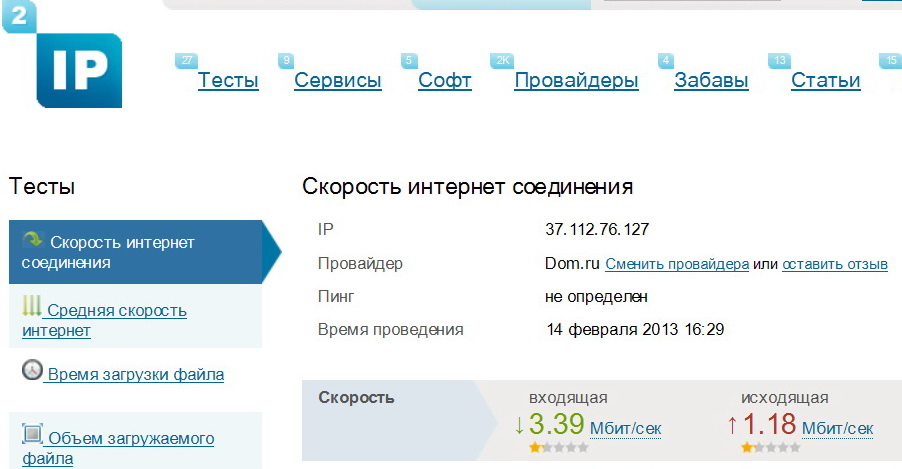Click the star rating under outgoing speed
This screenshot has width=902, height=469.
point(770,447)
